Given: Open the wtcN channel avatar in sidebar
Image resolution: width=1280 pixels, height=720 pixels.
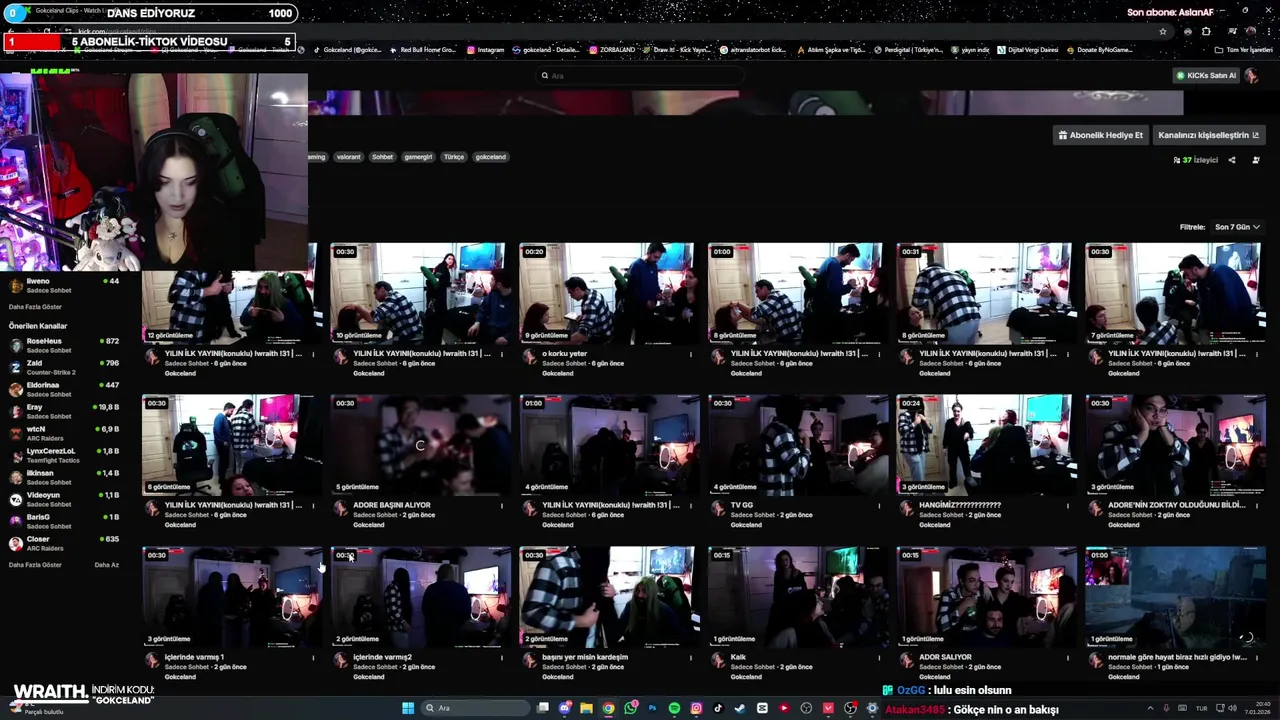Looking at the screenshot, I should click(15, 433).
